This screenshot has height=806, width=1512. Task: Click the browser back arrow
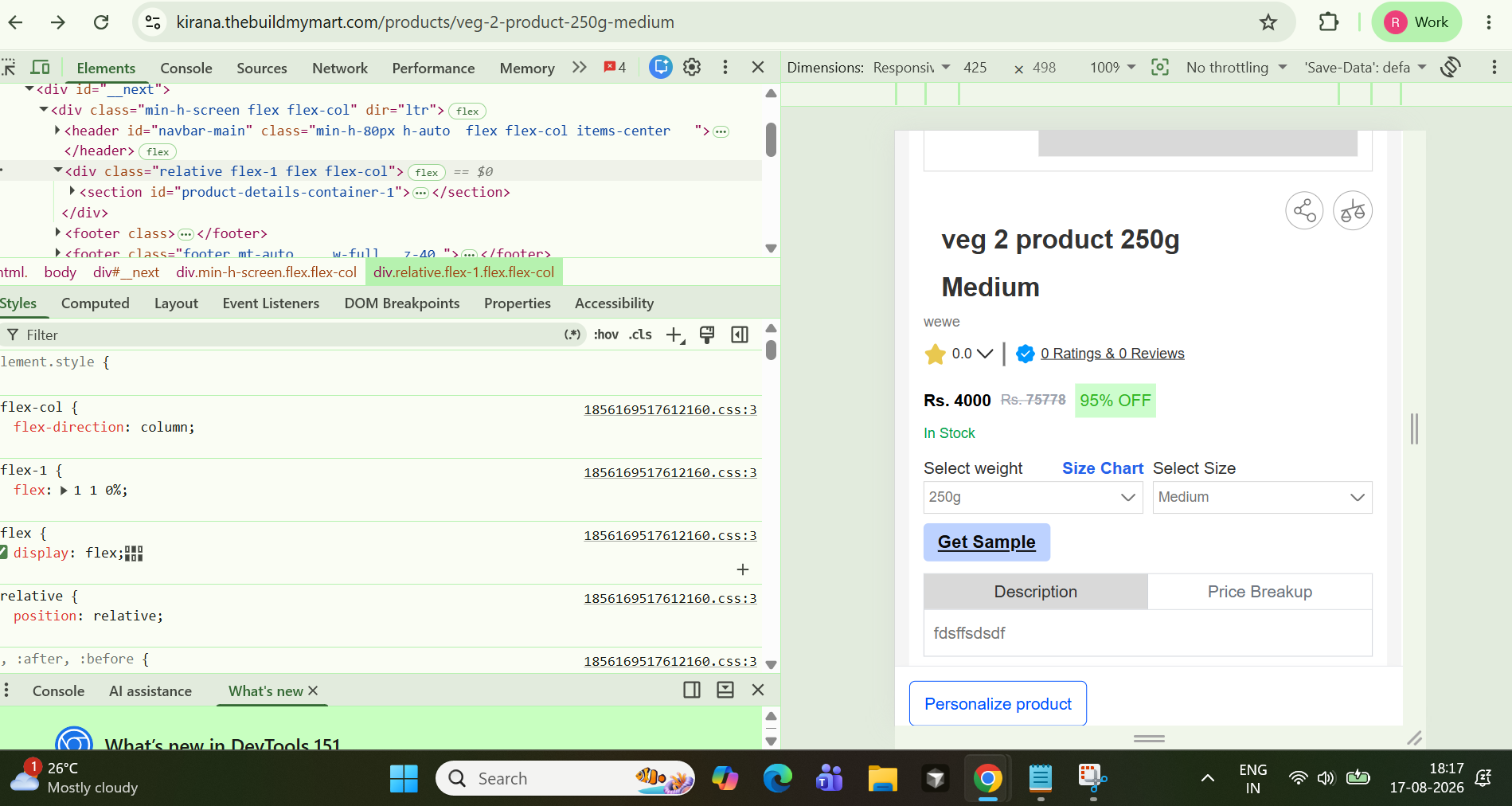[x=15, y=22]
